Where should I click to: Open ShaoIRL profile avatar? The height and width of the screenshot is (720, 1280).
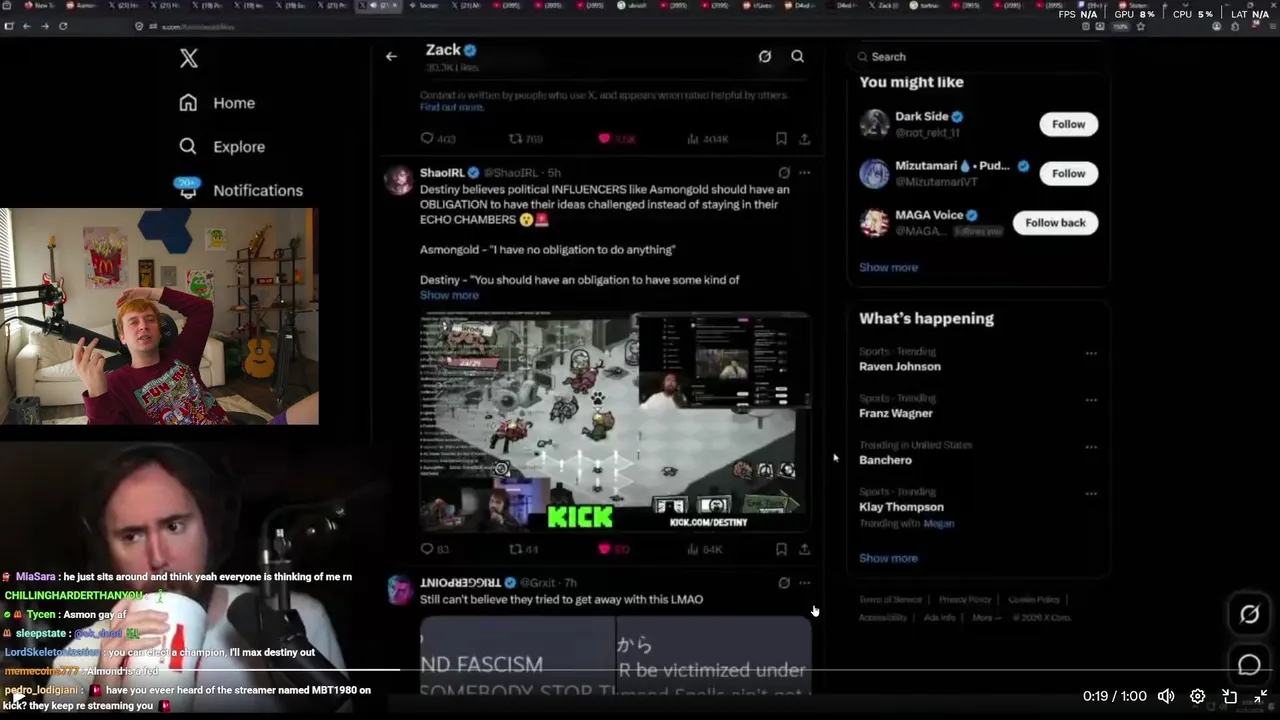(x=399, y=180)
